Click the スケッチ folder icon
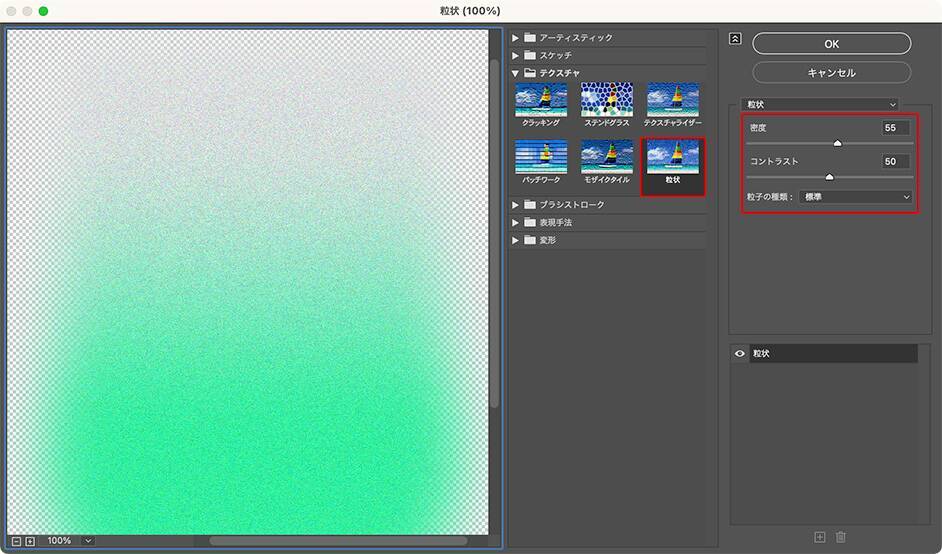The width and height of the screenshot is (942, 554). pos(530,55)
